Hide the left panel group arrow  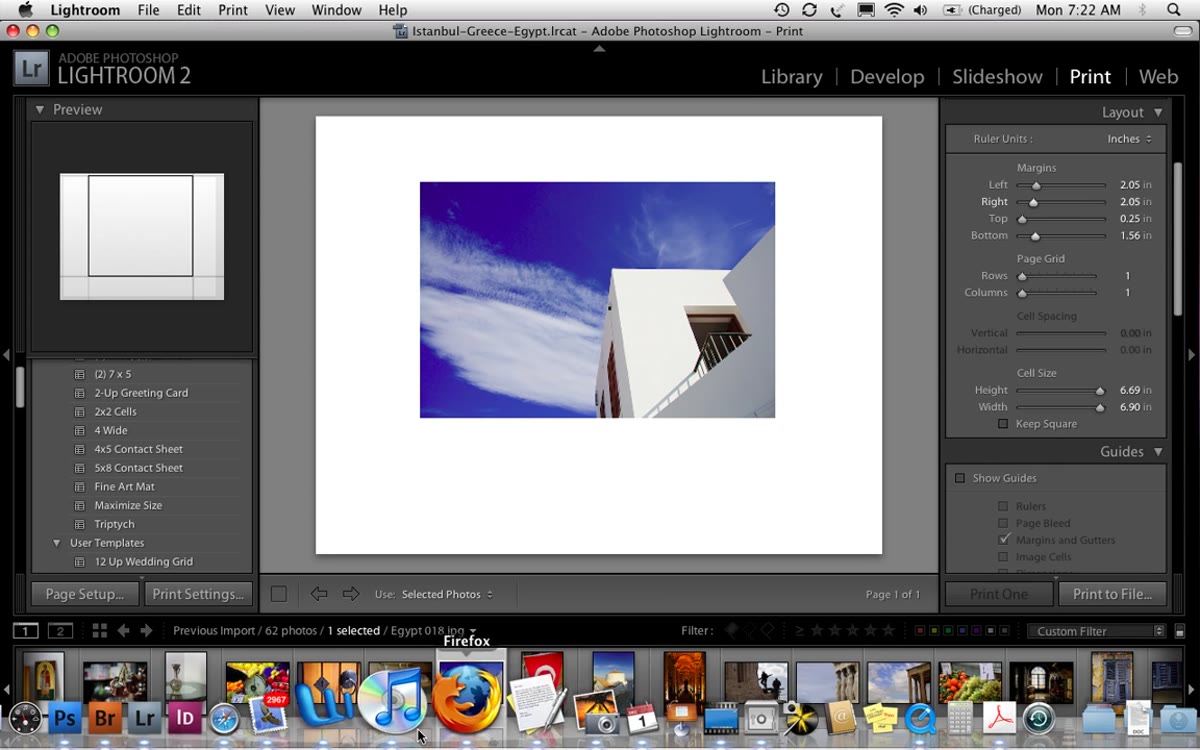(x=6, y=354)
